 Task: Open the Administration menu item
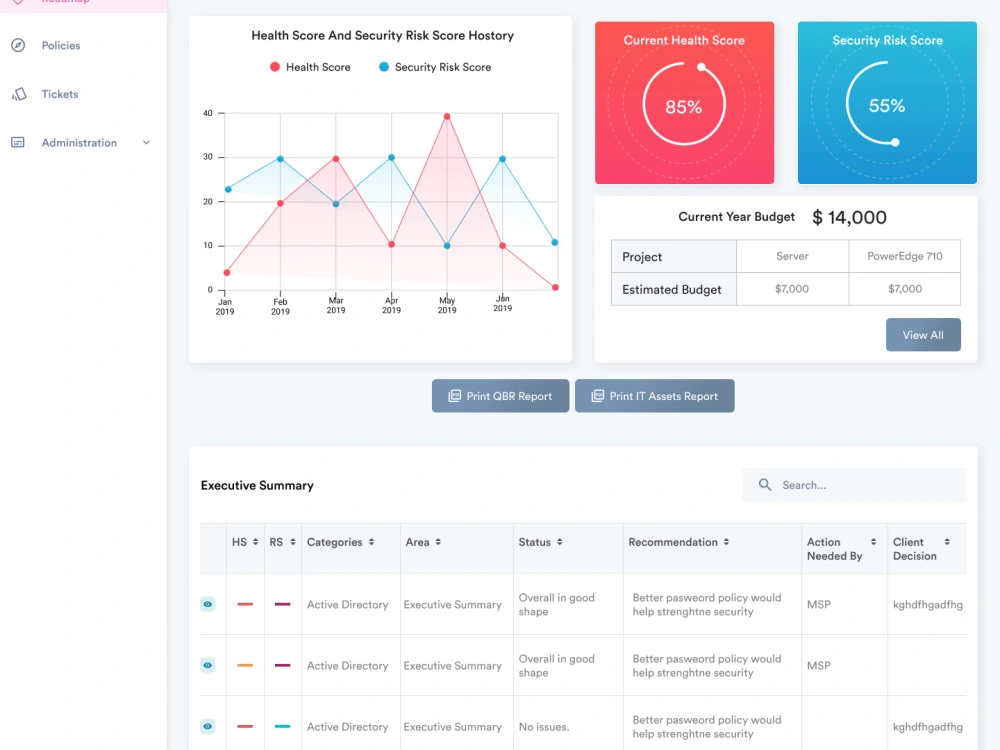[x=79, y=142]
